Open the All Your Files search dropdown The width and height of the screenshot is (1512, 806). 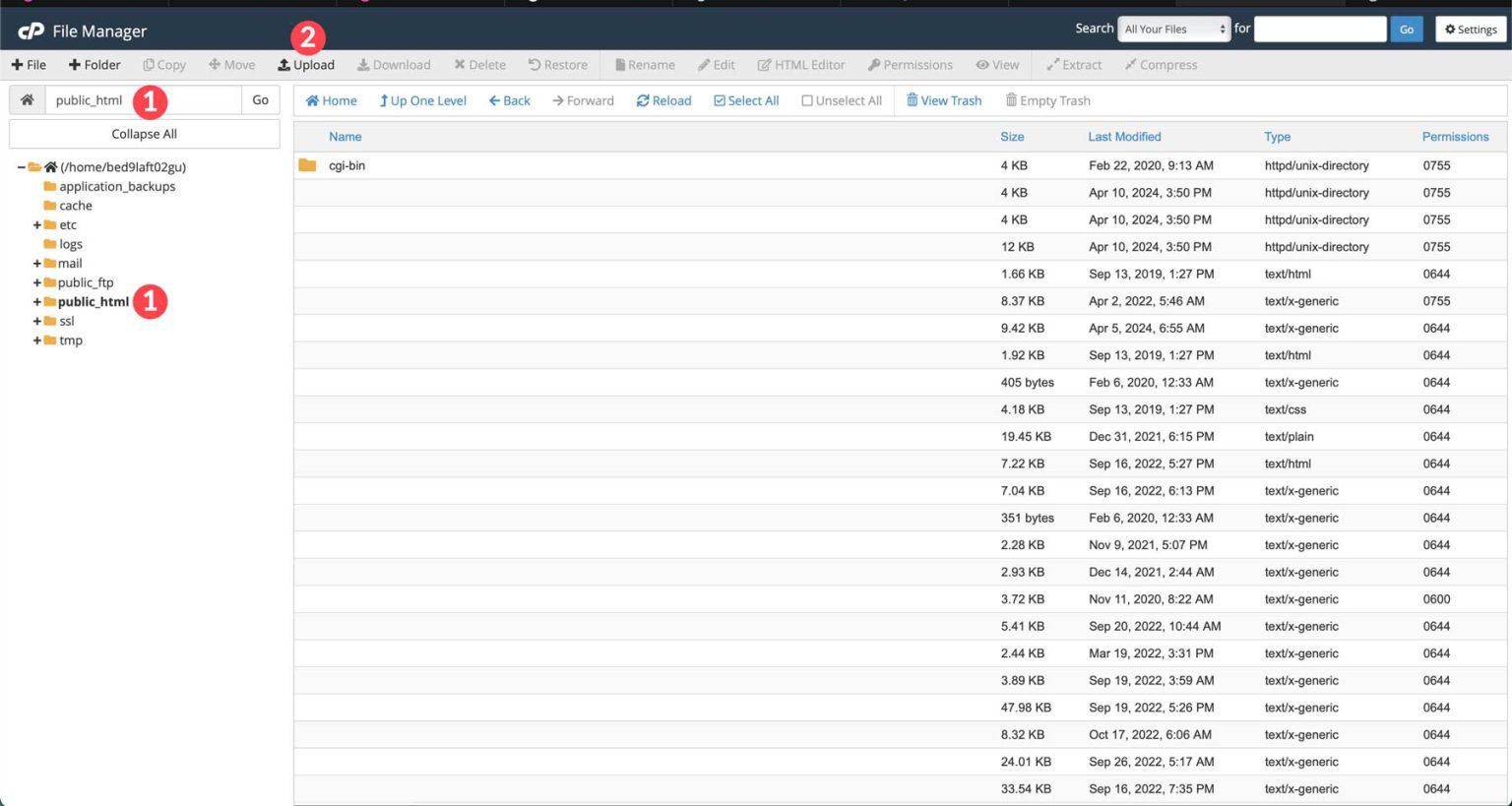click(1174, 30)
